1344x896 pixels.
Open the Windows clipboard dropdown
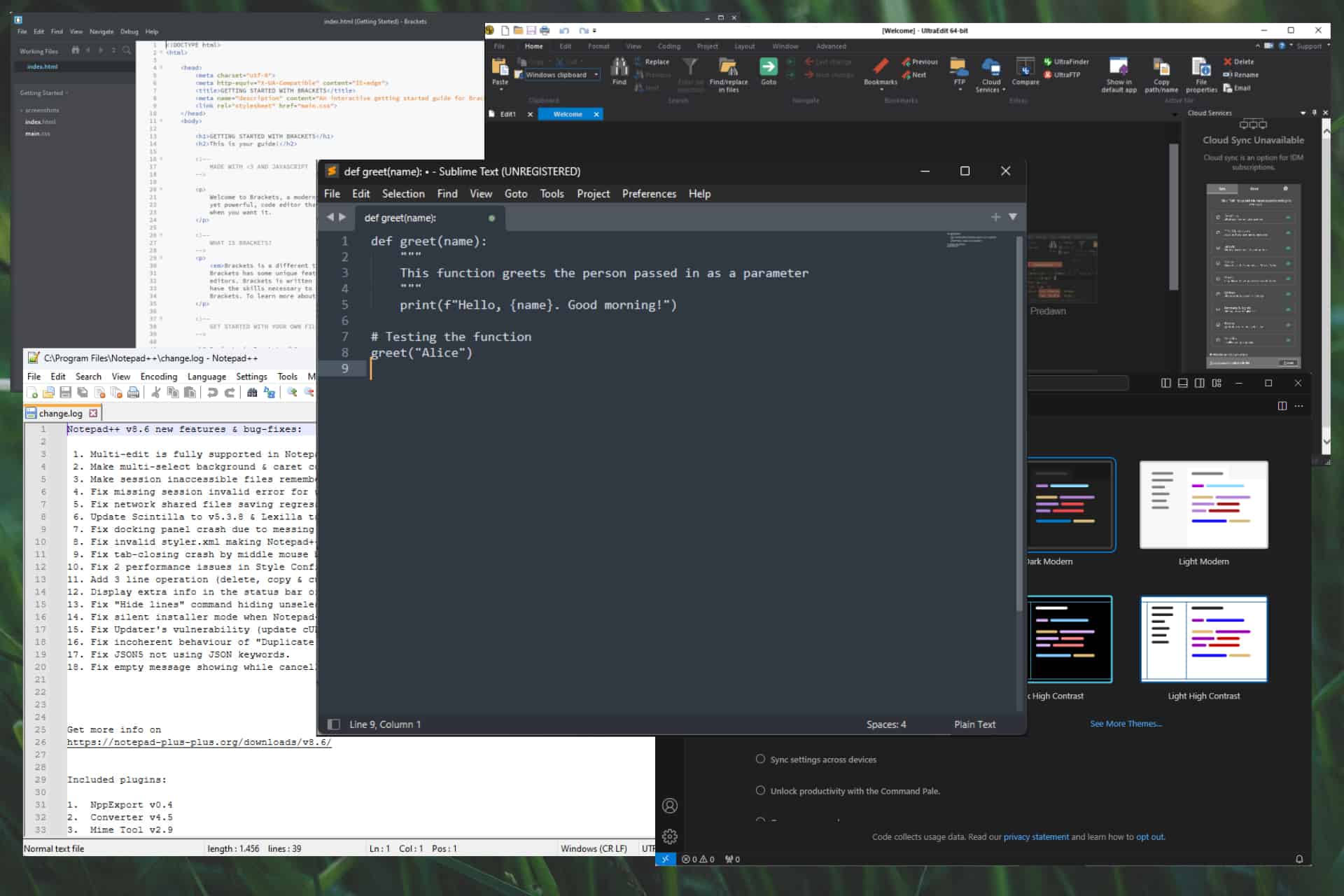[x=596, y=75]
